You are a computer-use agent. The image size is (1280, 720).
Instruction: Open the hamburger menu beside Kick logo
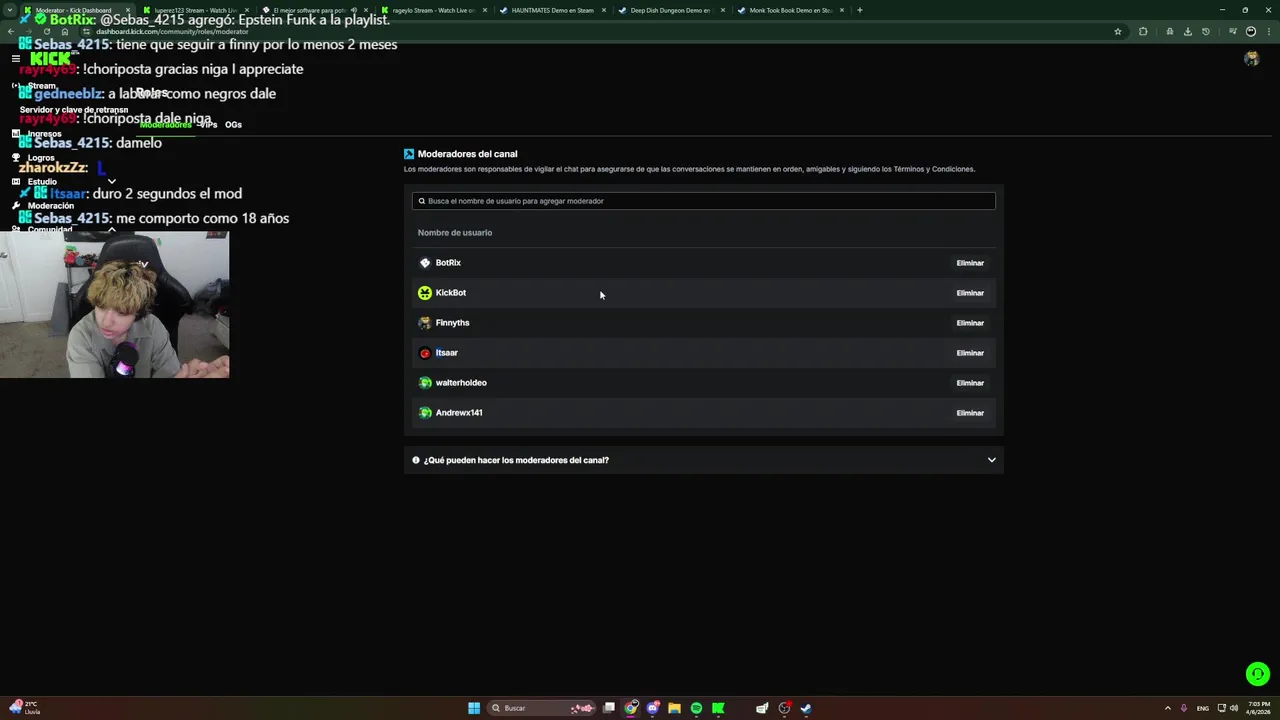coord(16,58)
